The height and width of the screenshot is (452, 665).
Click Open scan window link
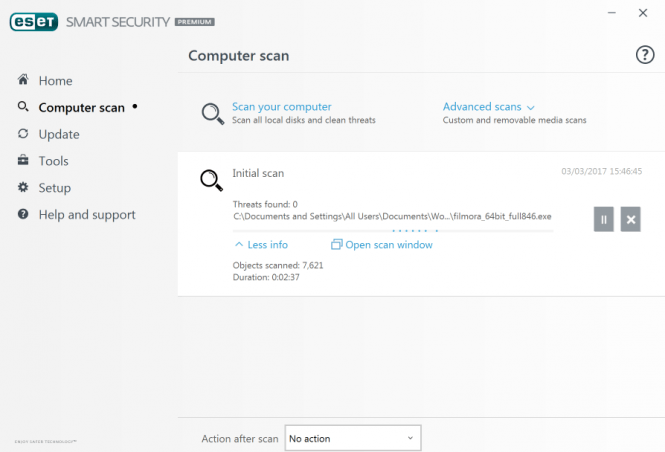[389, 245]
